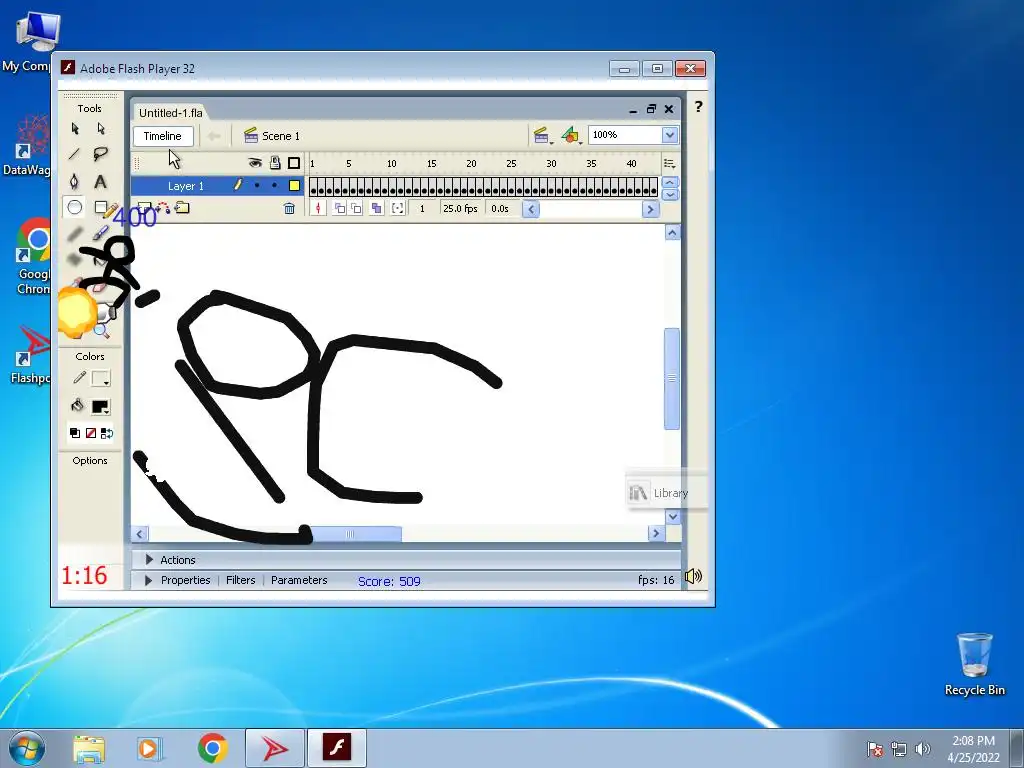
Task: Select the Subselection tool
Action: point(101,129)
